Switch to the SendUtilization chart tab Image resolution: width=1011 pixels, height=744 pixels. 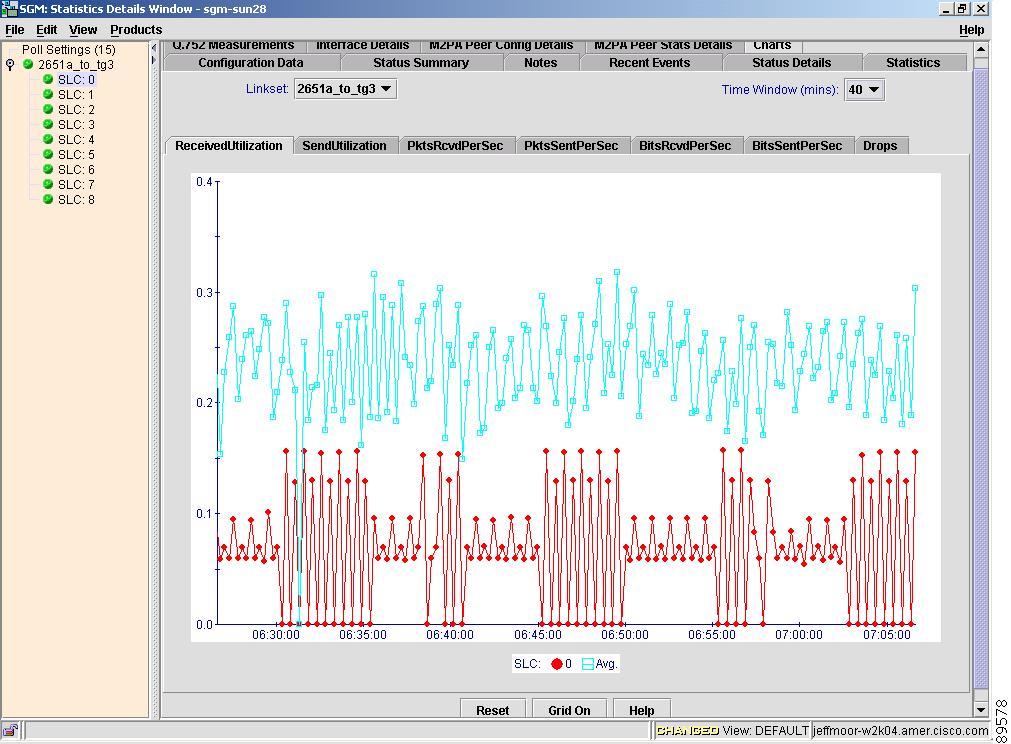[344, 146]
